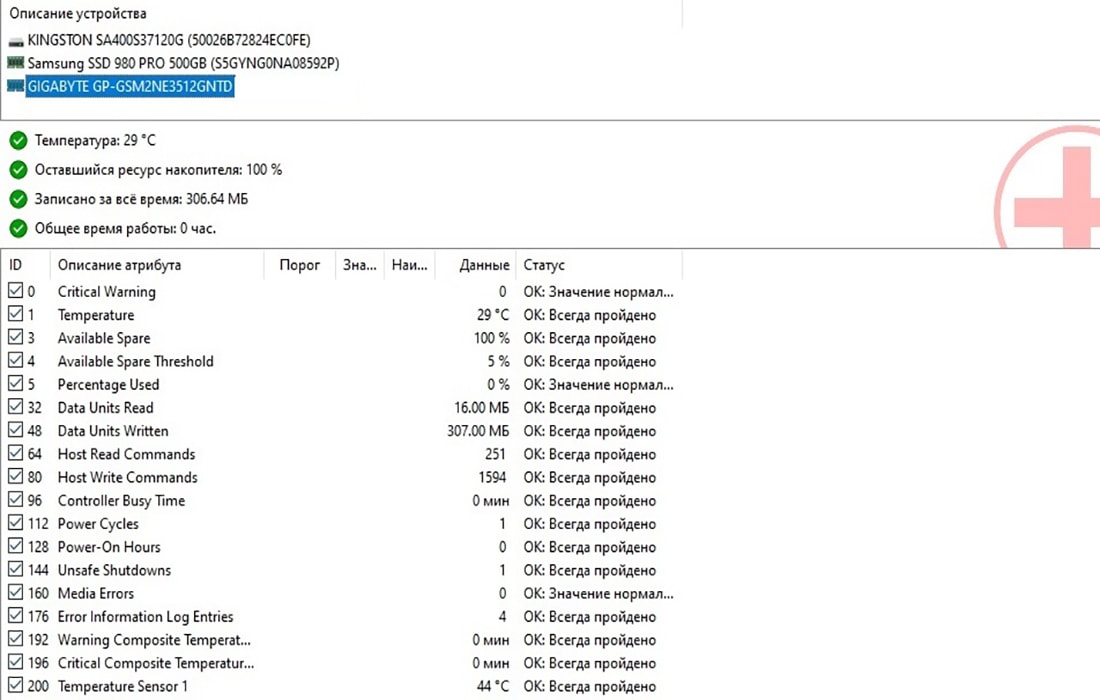Toggle the Temperature Sensor 1 checkbox
Viewport: 1100px width, 700px height.
(x=15, y=684)
